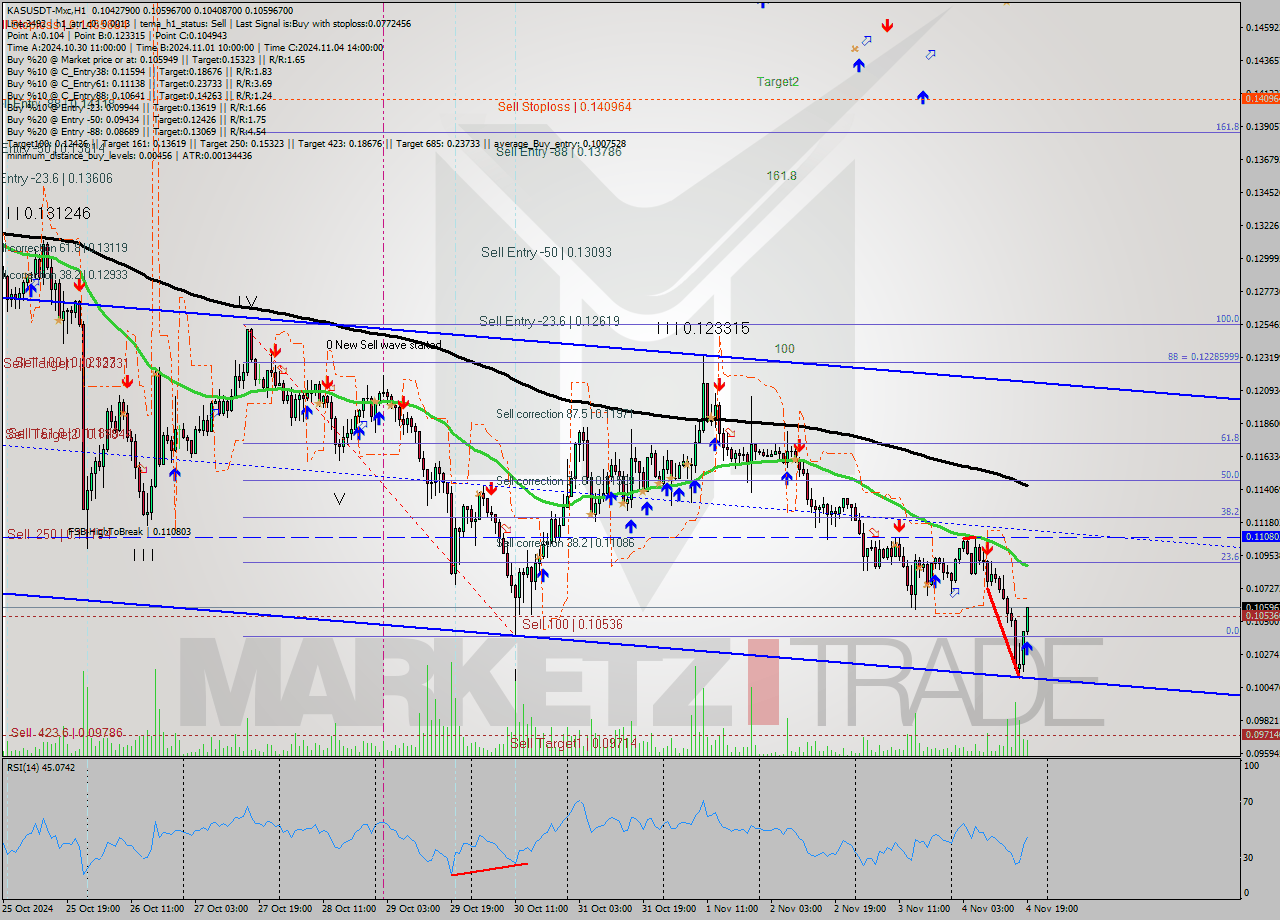Click the 'Sell Stoploss | 0.140964' label
This screenshot has height=920, width=1280.
pyautogui.click(x=565, y=106)
